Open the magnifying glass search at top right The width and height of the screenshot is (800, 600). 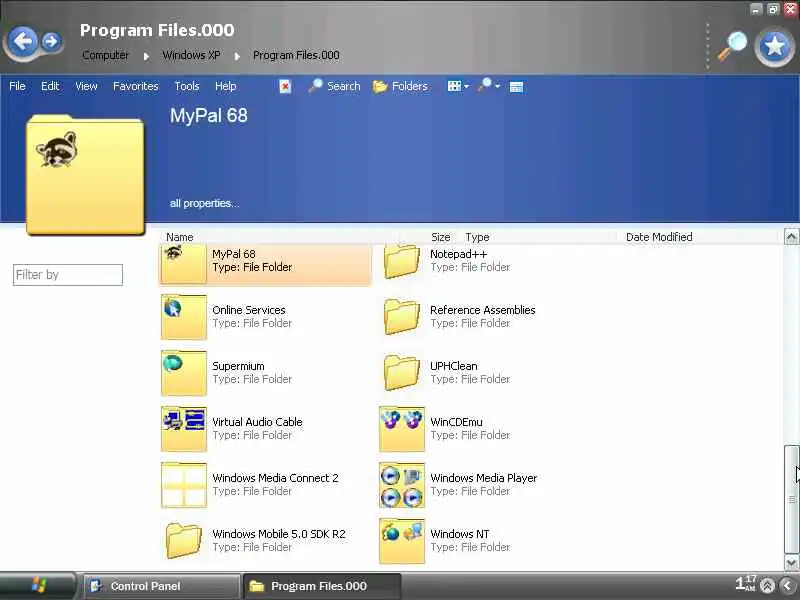click(732, 46)
